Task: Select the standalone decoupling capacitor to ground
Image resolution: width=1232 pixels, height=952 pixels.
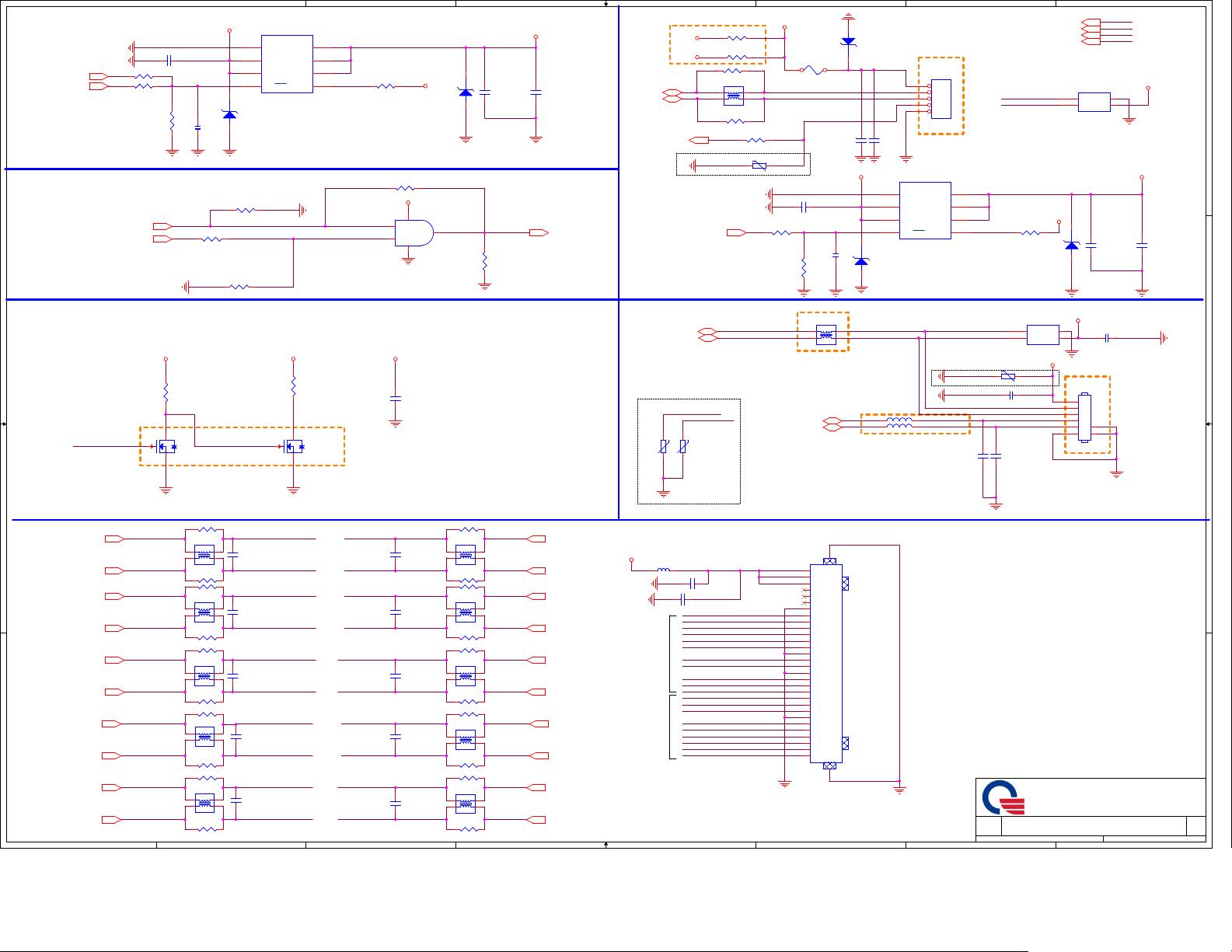Action: click(x=395, y=398)
